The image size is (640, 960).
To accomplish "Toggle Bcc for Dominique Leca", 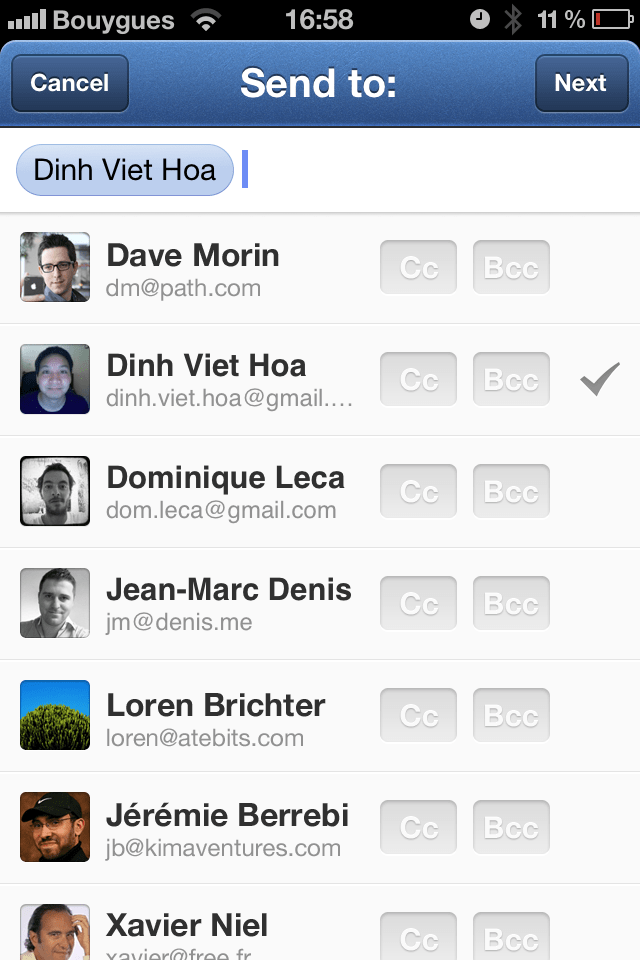I will (511, 491).
